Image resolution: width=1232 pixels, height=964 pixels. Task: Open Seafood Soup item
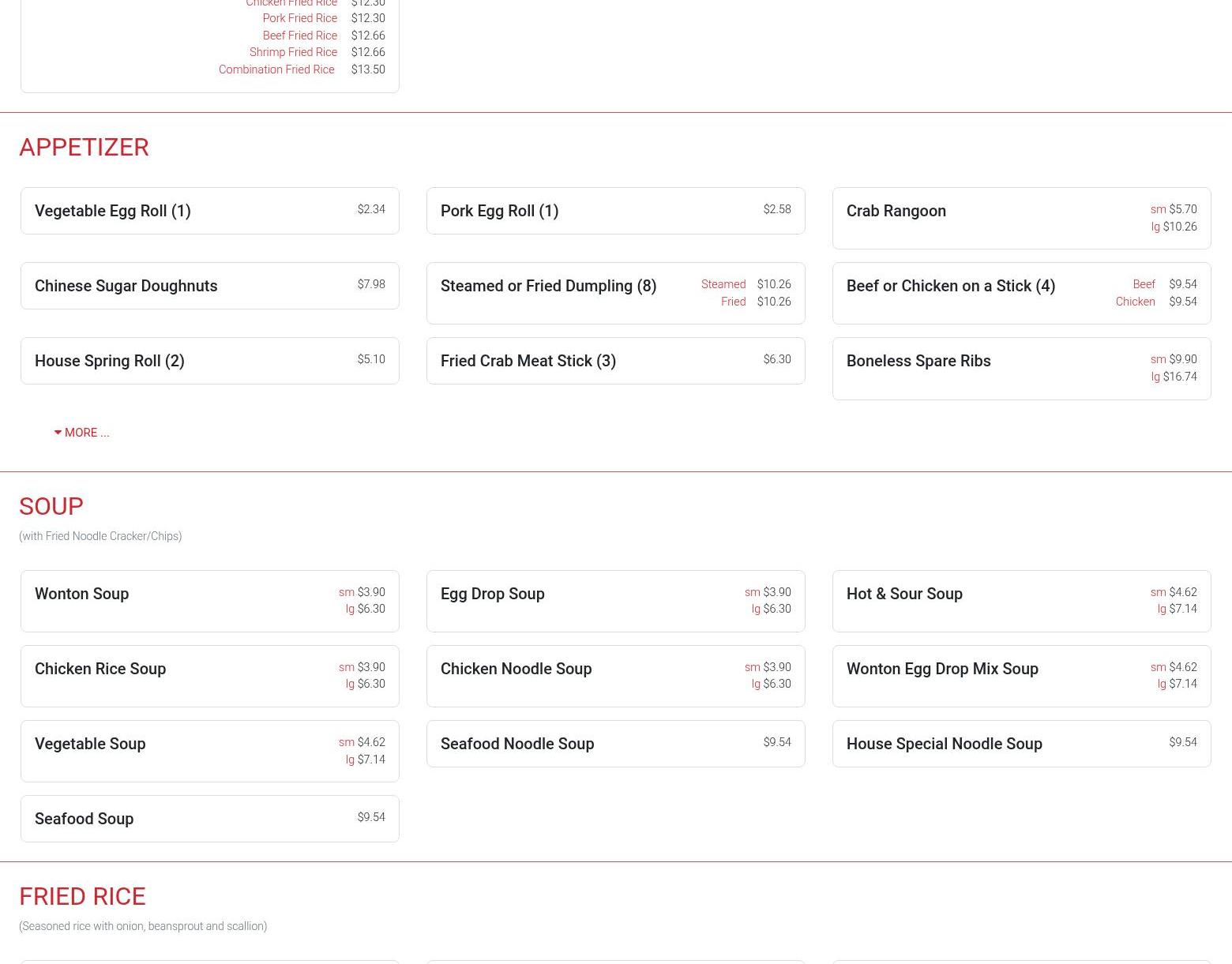(x=84, y=819)
